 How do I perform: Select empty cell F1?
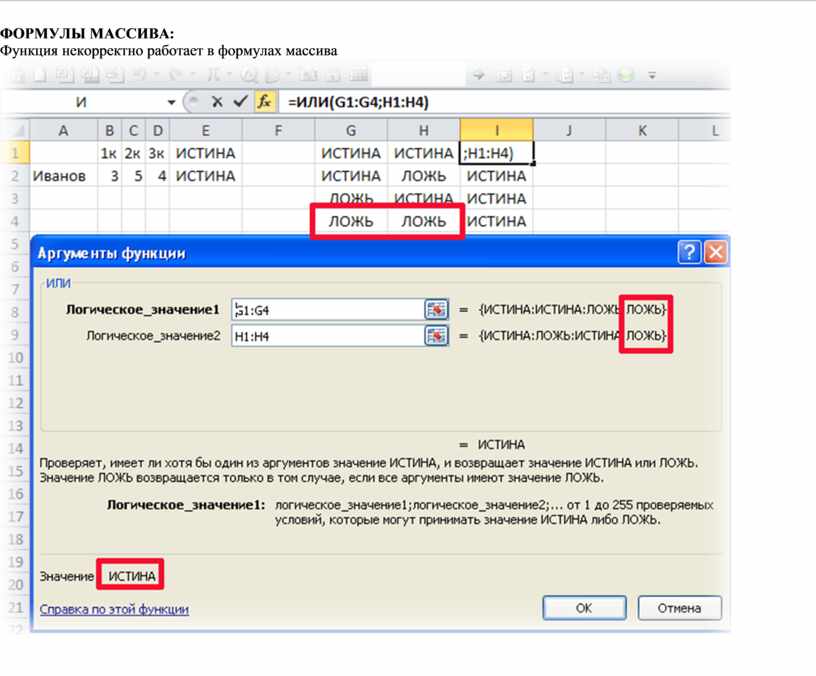pyautogui.click(x=278, y=153)
